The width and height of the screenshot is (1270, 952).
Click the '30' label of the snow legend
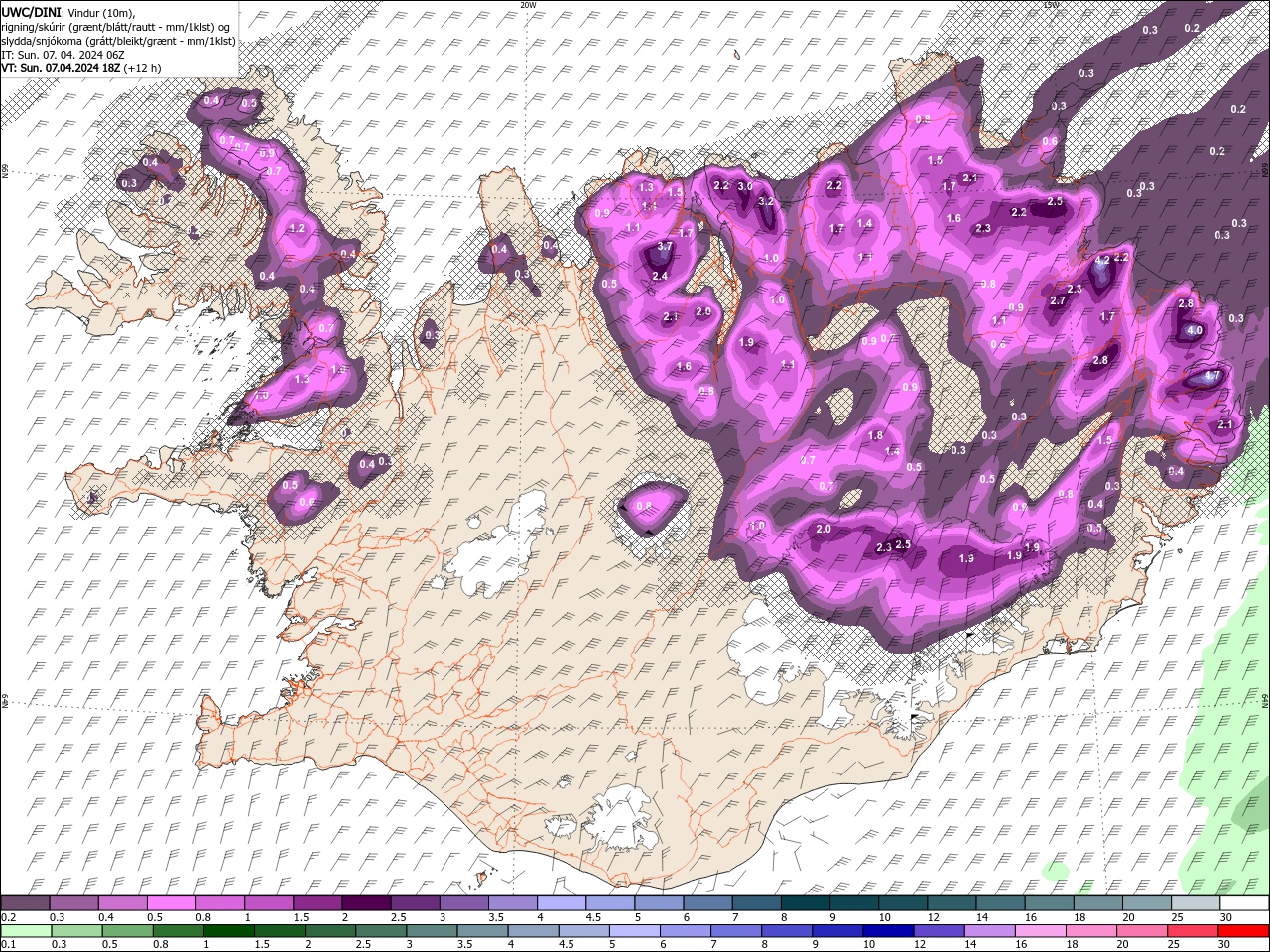pyautogui.click(x=1226, y=917)
